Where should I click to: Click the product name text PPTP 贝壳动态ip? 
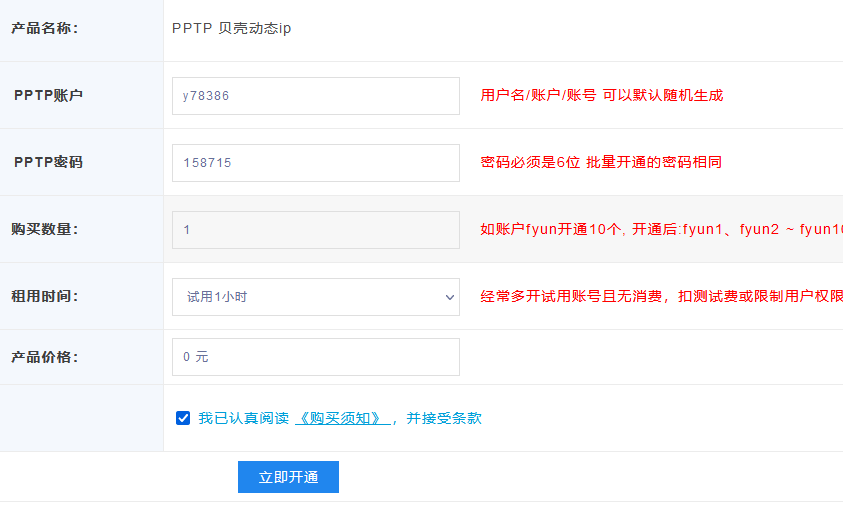[x=231, y=28]
